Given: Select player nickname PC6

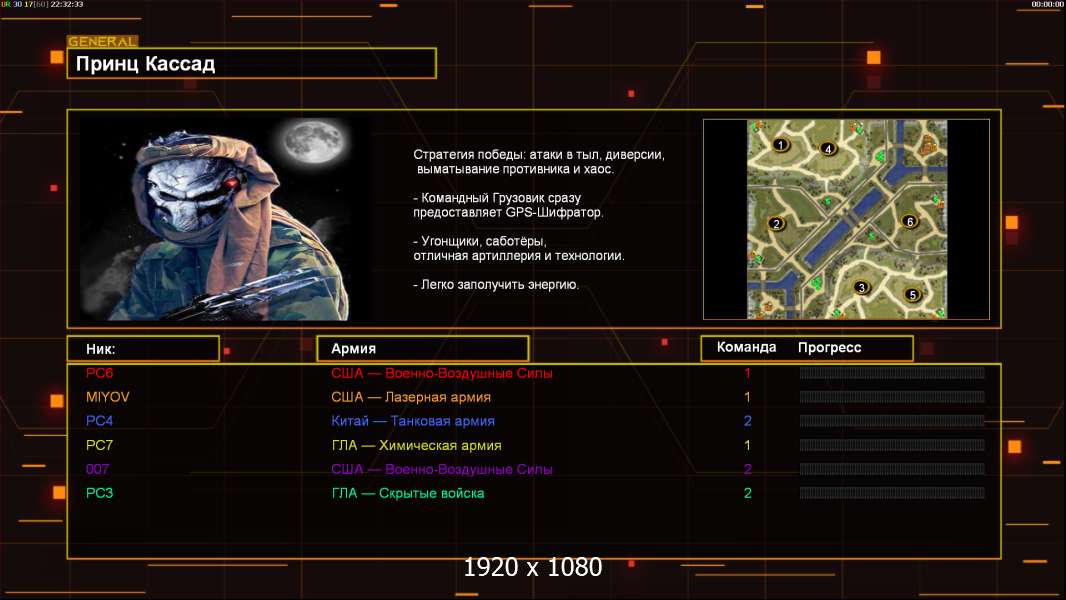Looking at the screenshot, I should 99,373.
